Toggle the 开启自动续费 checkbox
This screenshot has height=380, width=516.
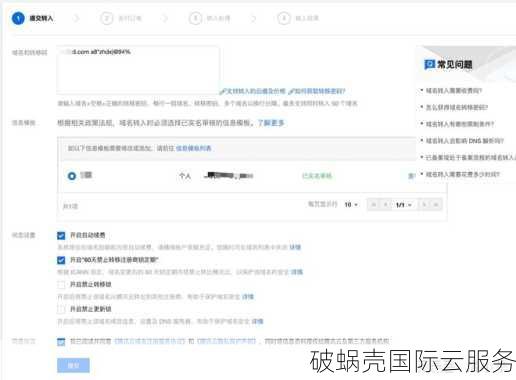click(61, 236)
